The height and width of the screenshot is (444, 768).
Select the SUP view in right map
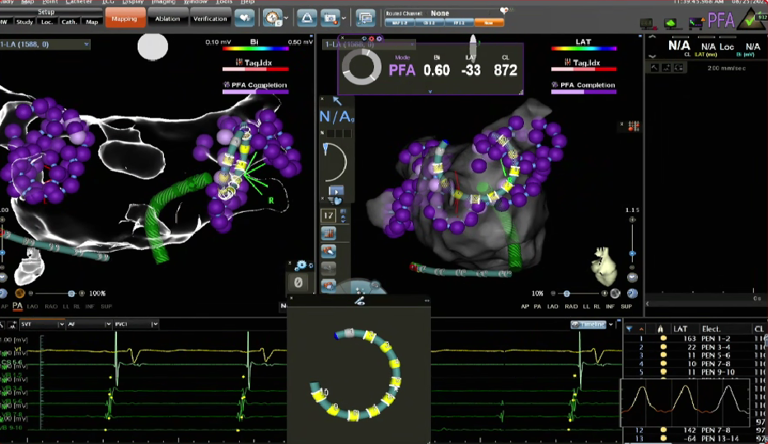pyautogui.click(x=626, y=305)
